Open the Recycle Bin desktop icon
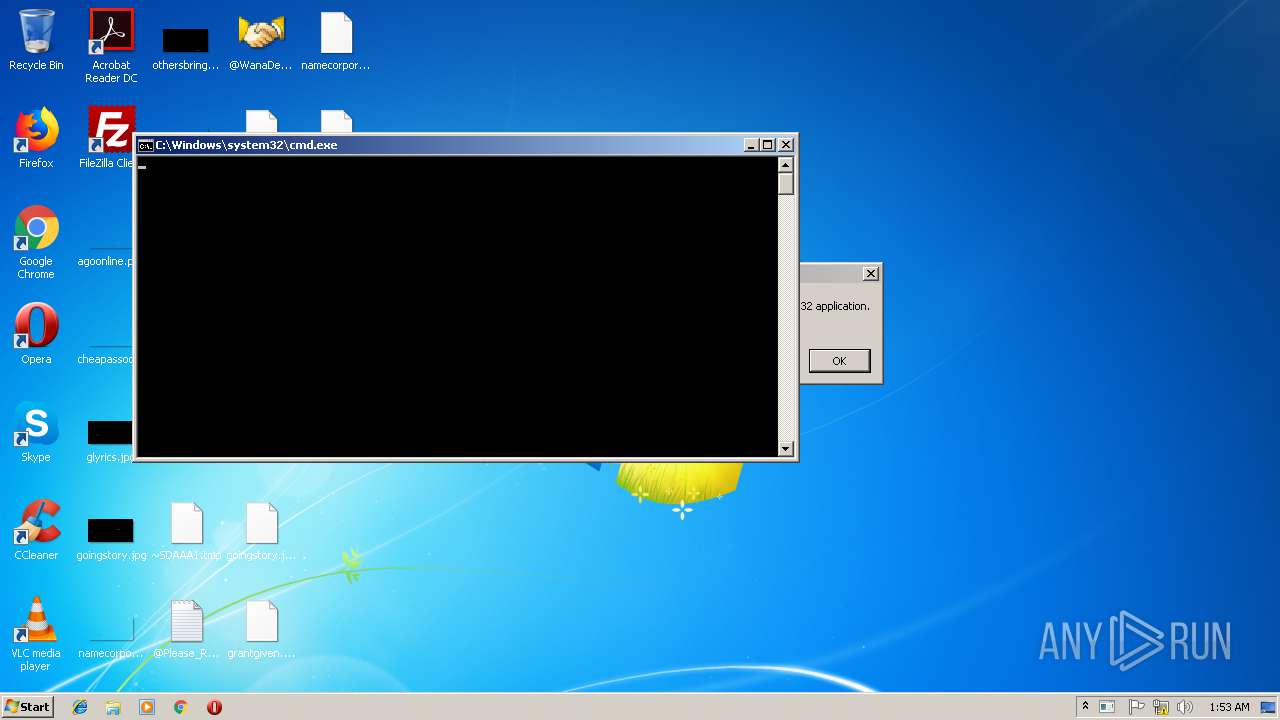The image size is (1280, 720). [x=36, y=40]
